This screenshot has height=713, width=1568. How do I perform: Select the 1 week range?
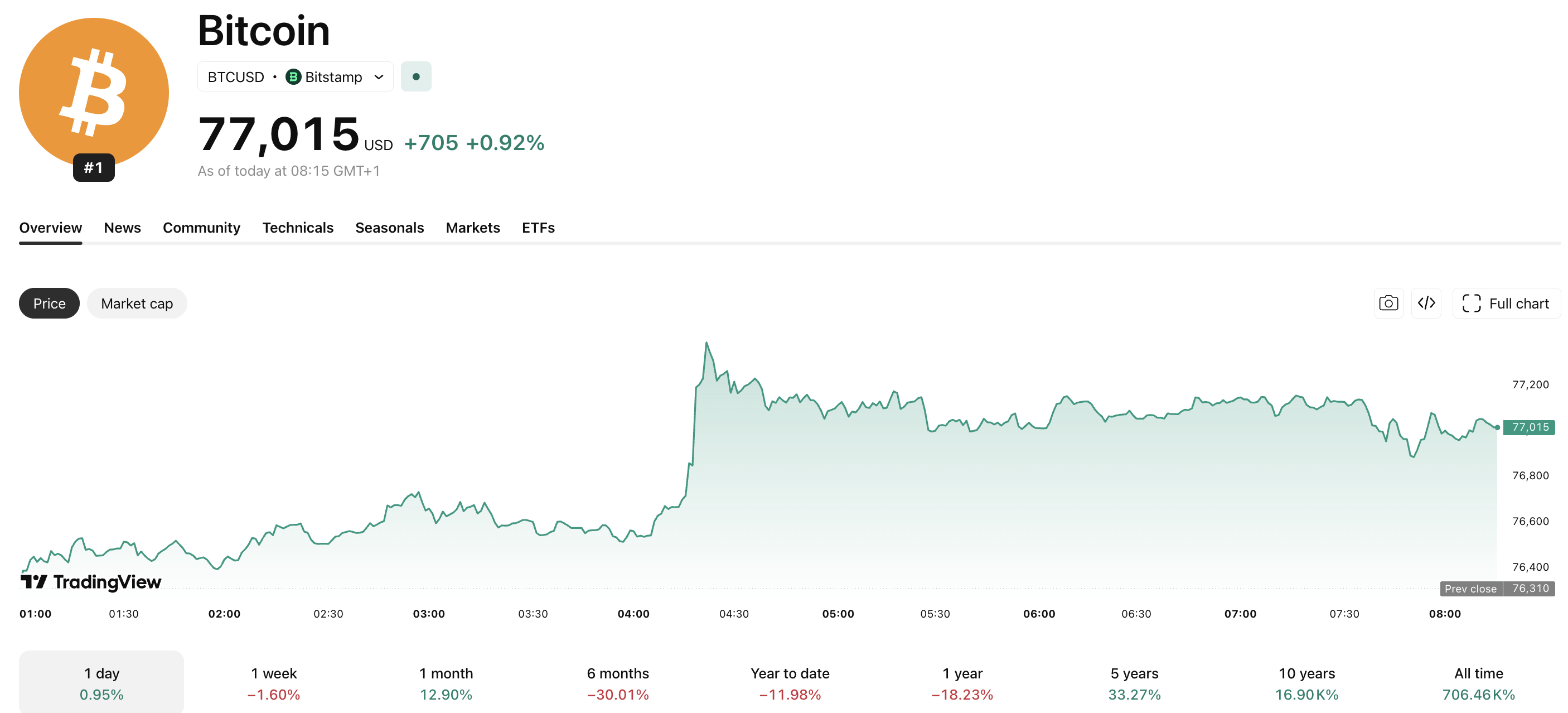274,683
